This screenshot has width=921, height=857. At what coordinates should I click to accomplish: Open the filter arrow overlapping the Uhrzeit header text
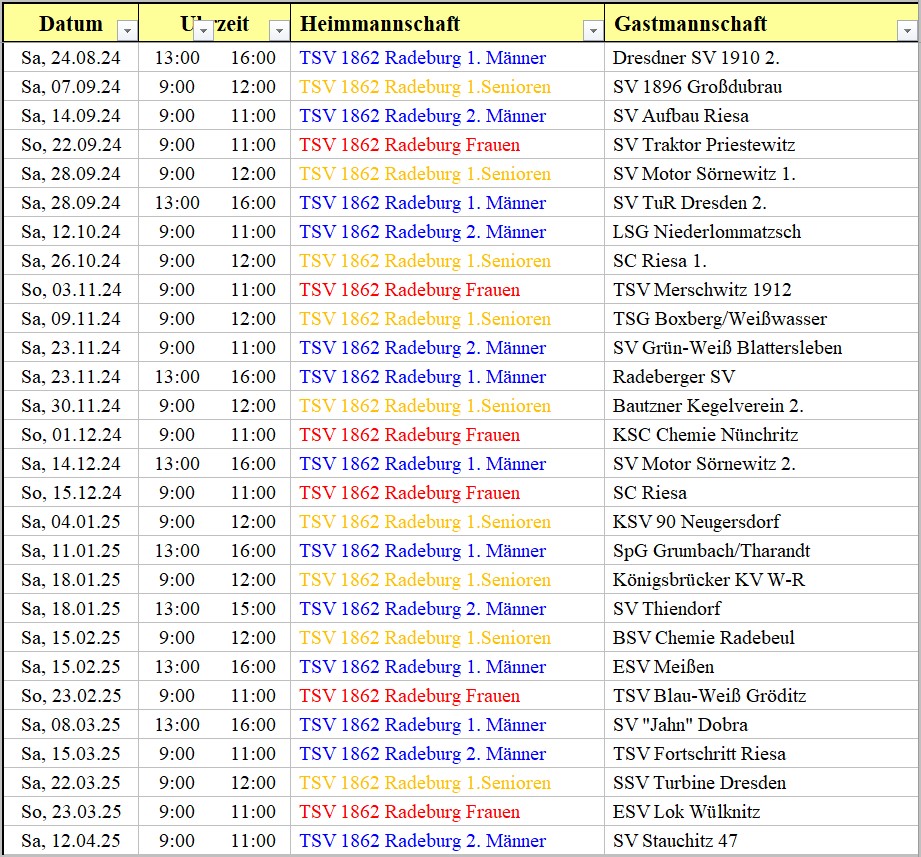pos(203,30)
